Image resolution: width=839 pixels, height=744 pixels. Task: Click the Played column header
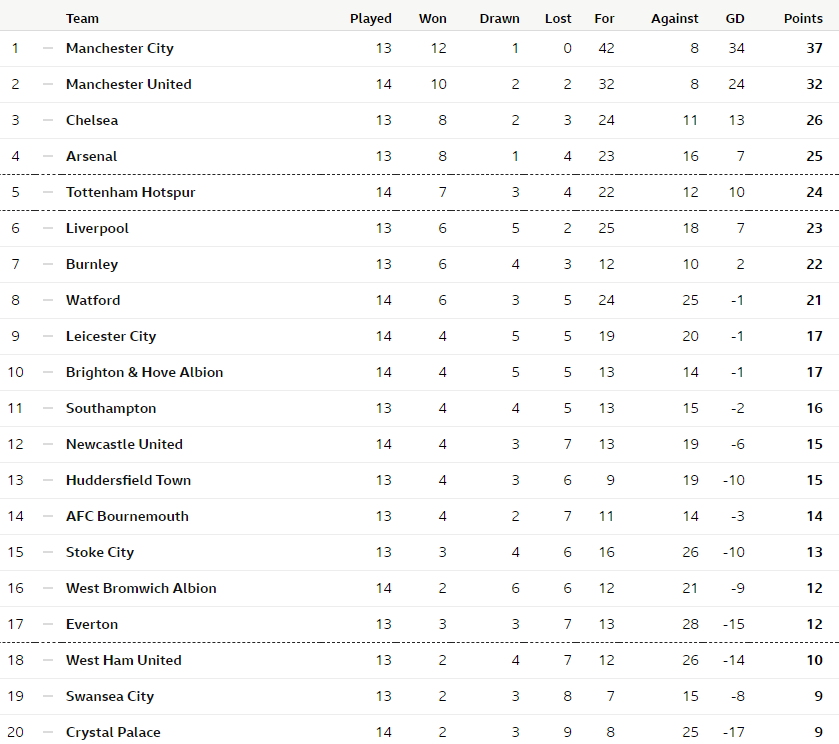click(x=371, y=18)
